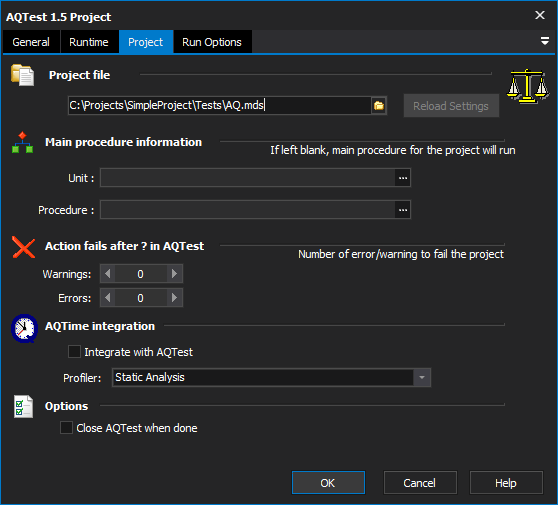
Task: Open Procedure ellipsis browse button
Action: click(x=403, y=210)
